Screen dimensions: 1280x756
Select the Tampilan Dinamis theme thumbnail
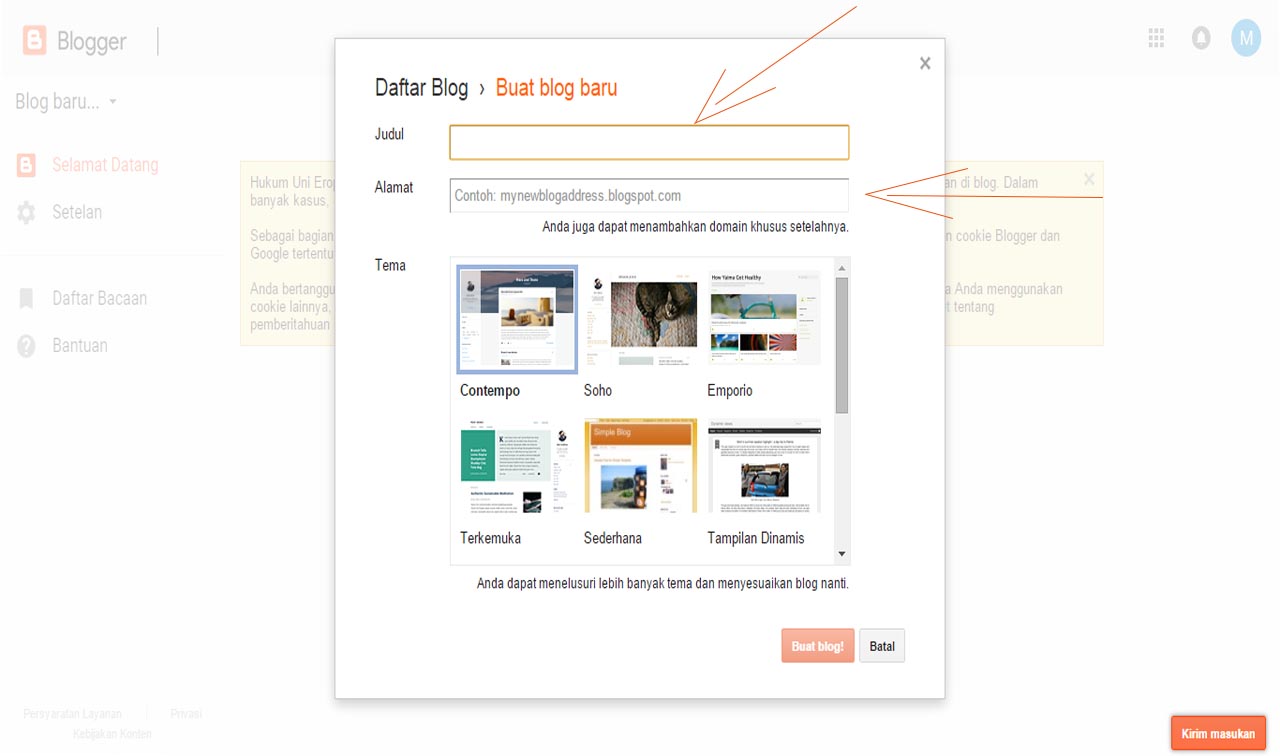[764, 467]
